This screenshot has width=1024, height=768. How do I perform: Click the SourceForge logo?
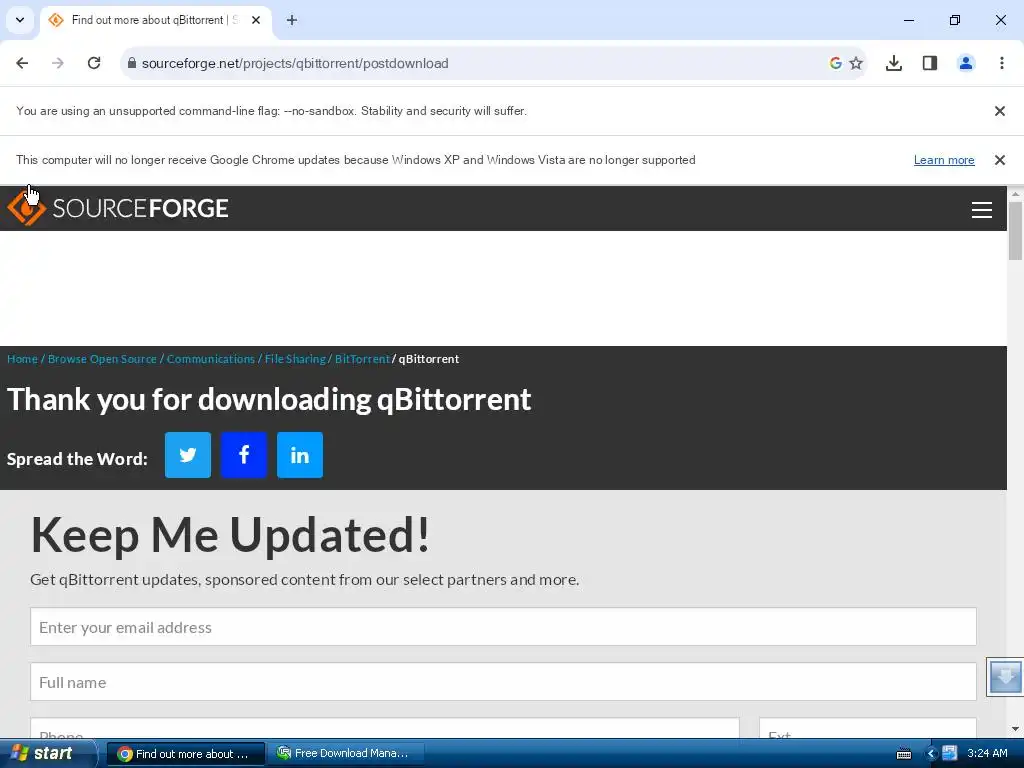(118, 208)
